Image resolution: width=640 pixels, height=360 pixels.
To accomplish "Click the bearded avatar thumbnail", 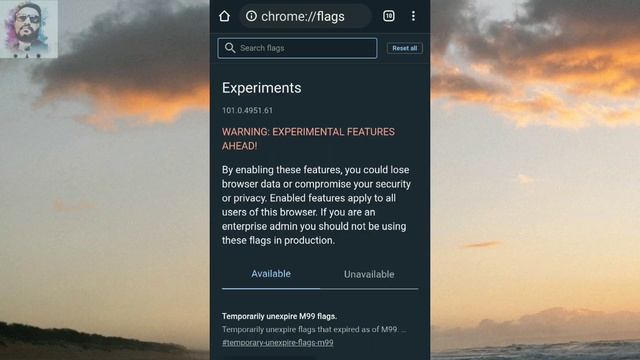I will point(29,29).
